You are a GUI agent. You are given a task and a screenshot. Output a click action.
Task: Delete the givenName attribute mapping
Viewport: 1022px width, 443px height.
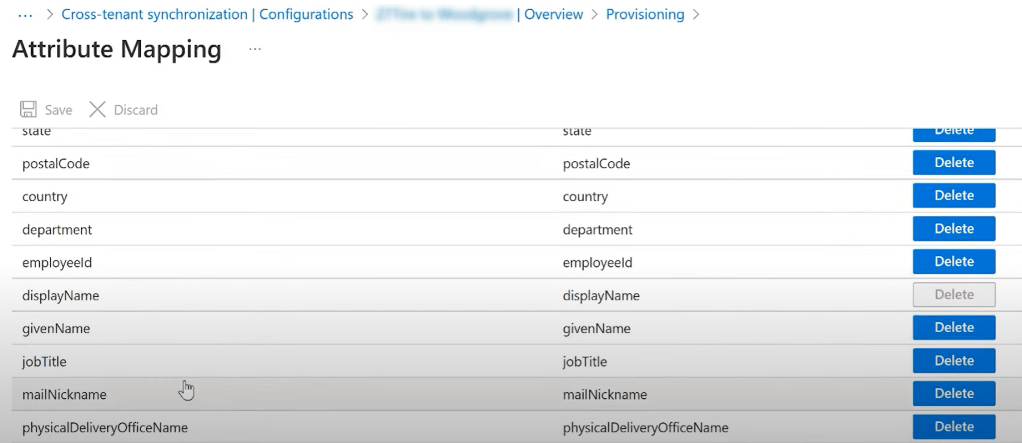[x=953, y=328]
